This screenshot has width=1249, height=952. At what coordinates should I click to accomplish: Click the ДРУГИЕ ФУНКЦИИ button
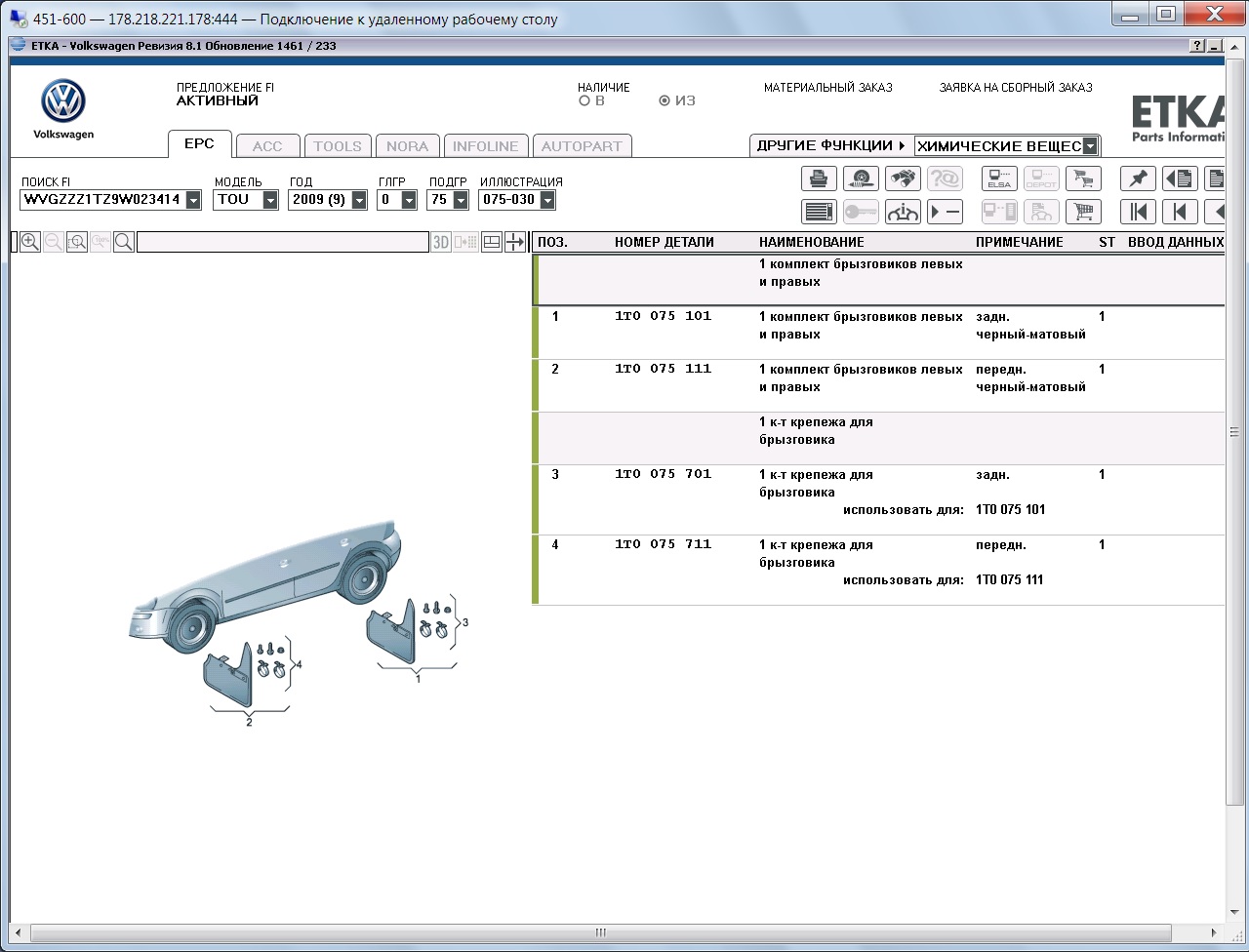pos(831,145)
